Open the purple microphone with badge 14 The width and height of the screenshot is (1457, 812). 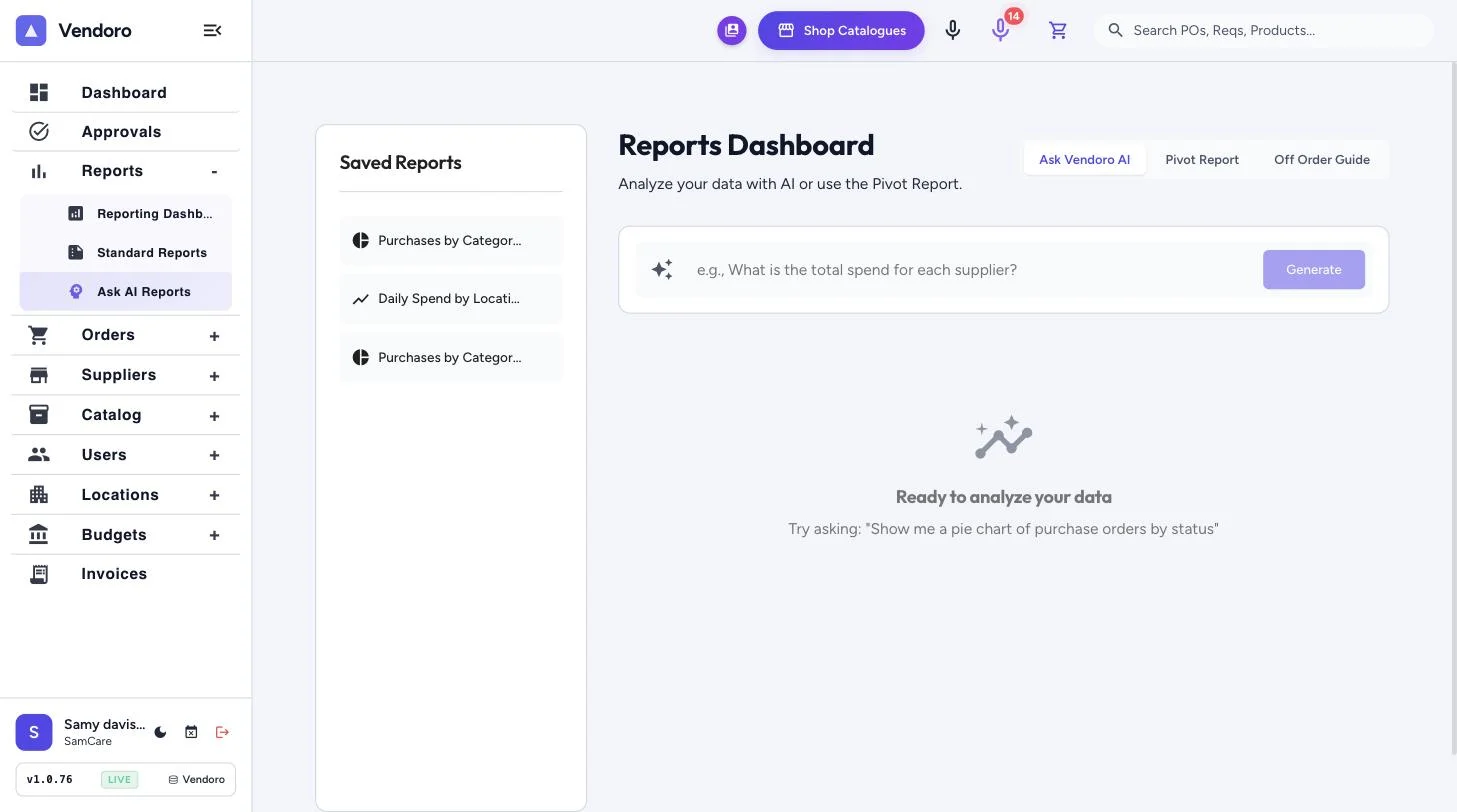(1001, 31)
